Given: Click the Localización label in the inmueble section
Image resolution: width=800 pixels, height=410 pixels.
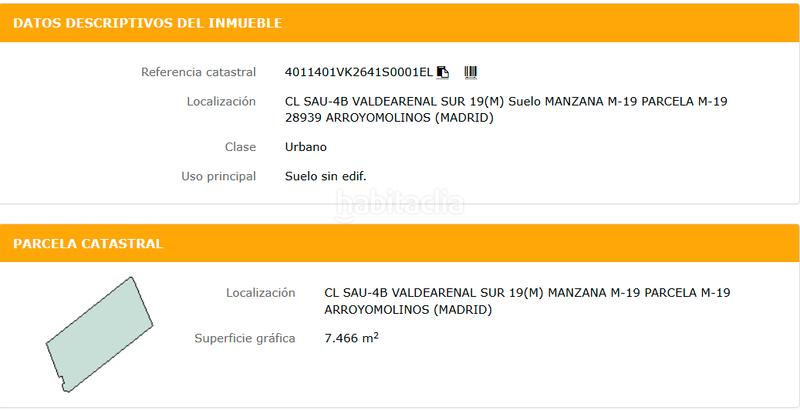Looking at the screenshot, I should tap(221, 101).
